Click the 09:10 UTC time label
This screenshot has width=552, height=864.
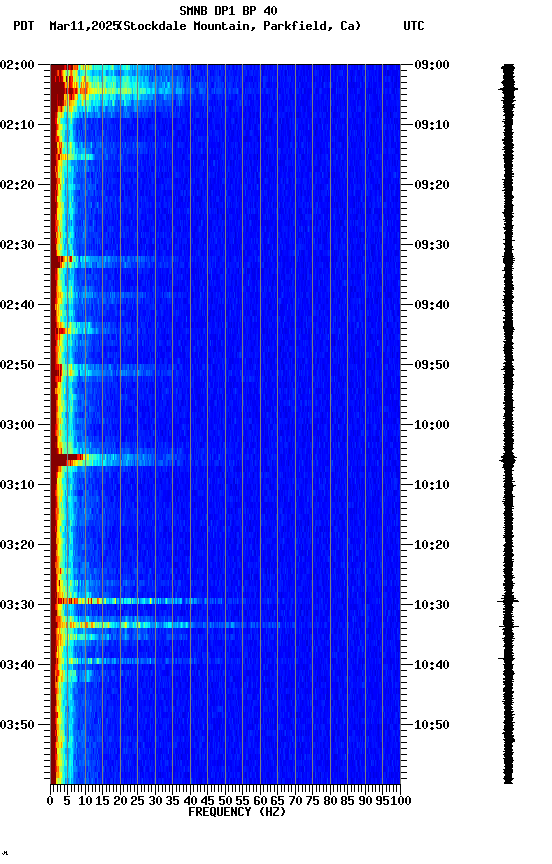432,125
